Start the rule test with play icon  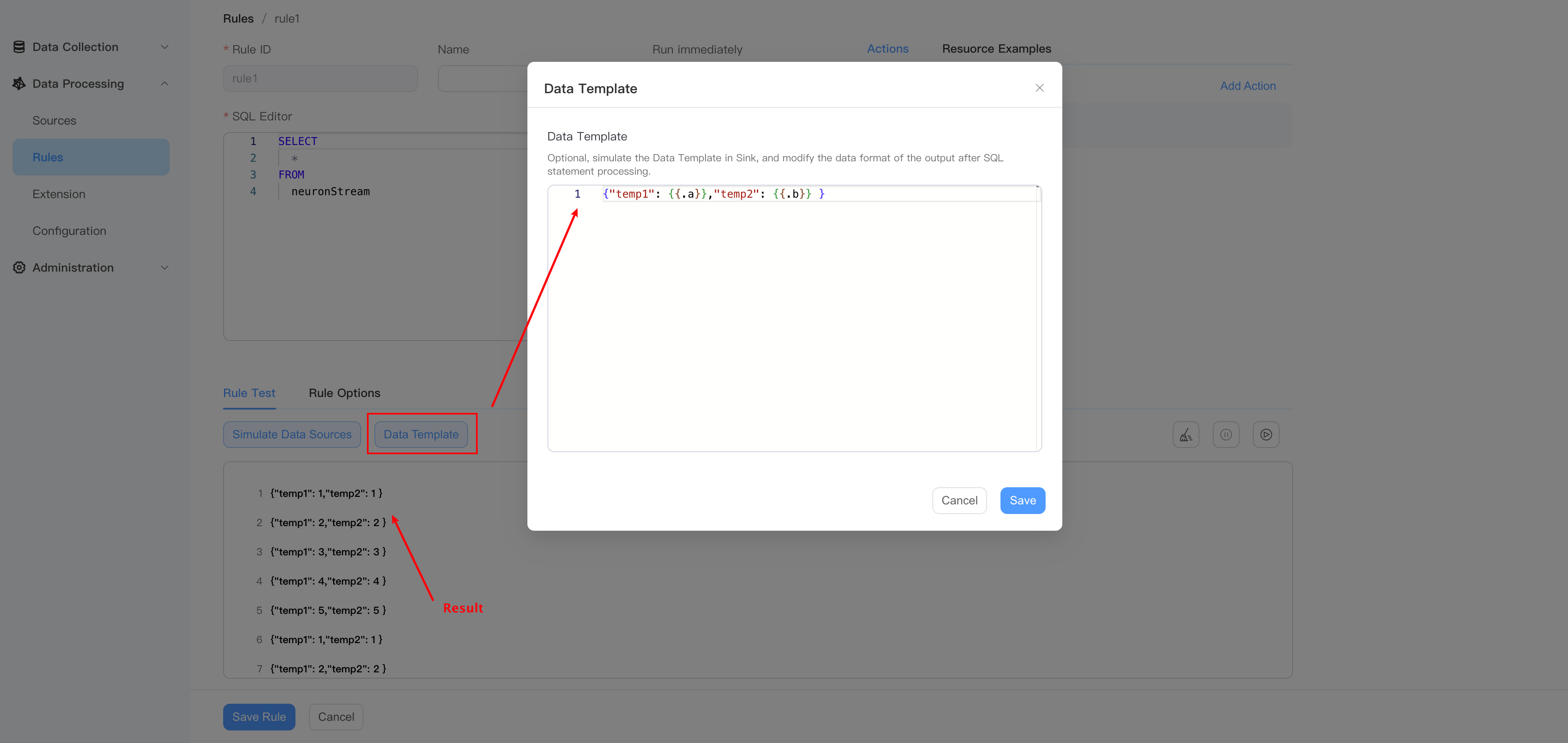tap(1266, 434)
